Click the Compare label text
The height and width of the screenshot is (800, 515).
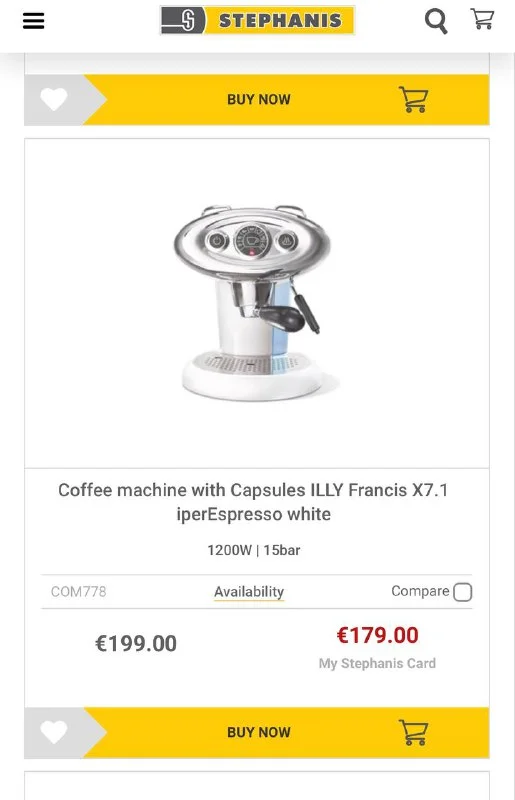(420, 591)
